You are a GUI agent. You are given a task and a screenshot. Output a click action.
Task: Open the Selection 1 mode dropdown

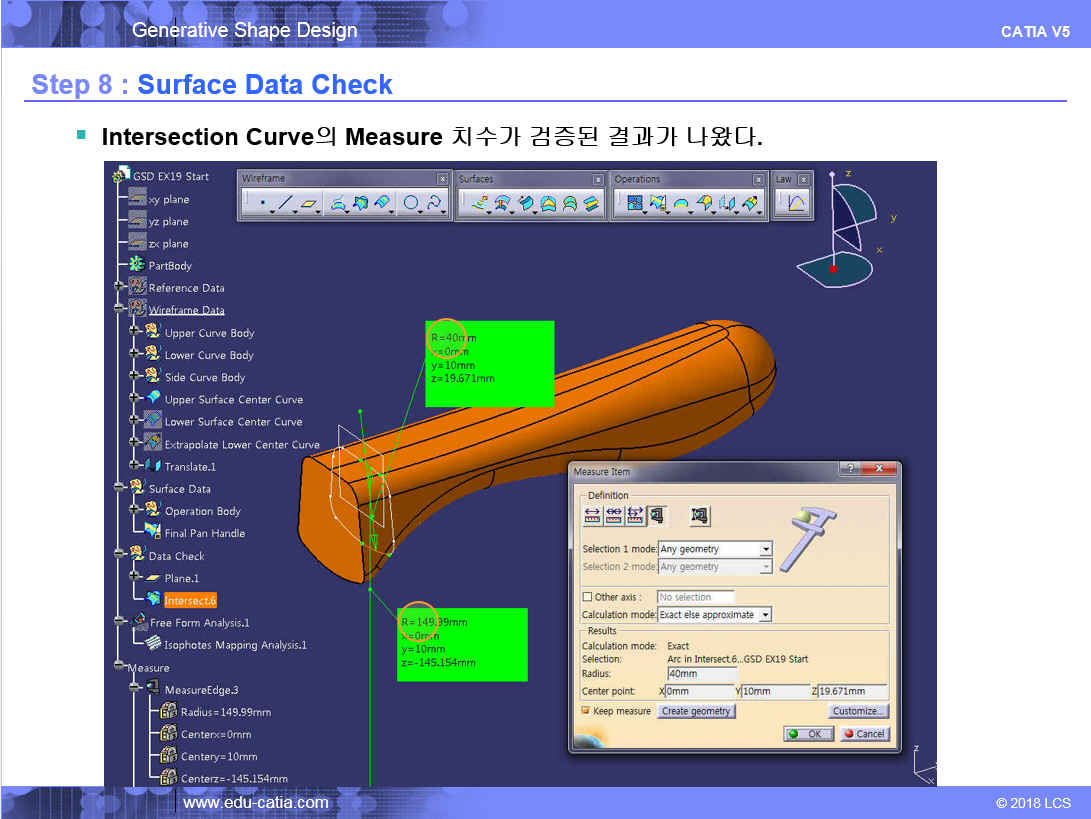[765, 549]
